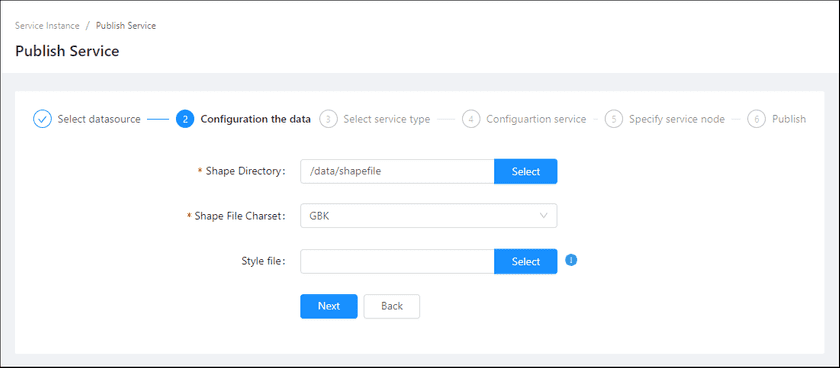Screen dimensions: 840x368
Task: Click the Shape Directory path input field
Action: coord(397,171)
